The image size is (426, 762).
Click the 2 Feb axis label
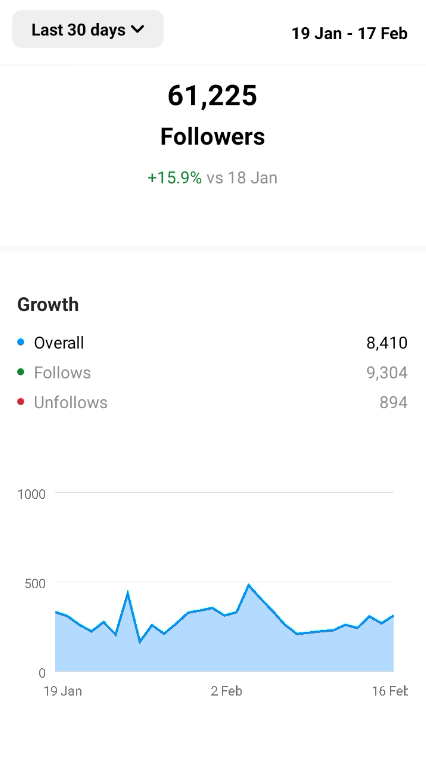[226, 691]
